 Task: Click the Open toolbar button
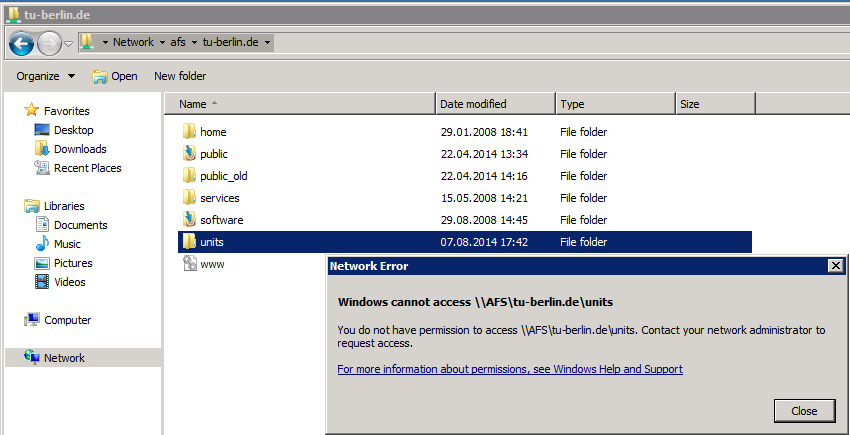coord(115,76)
